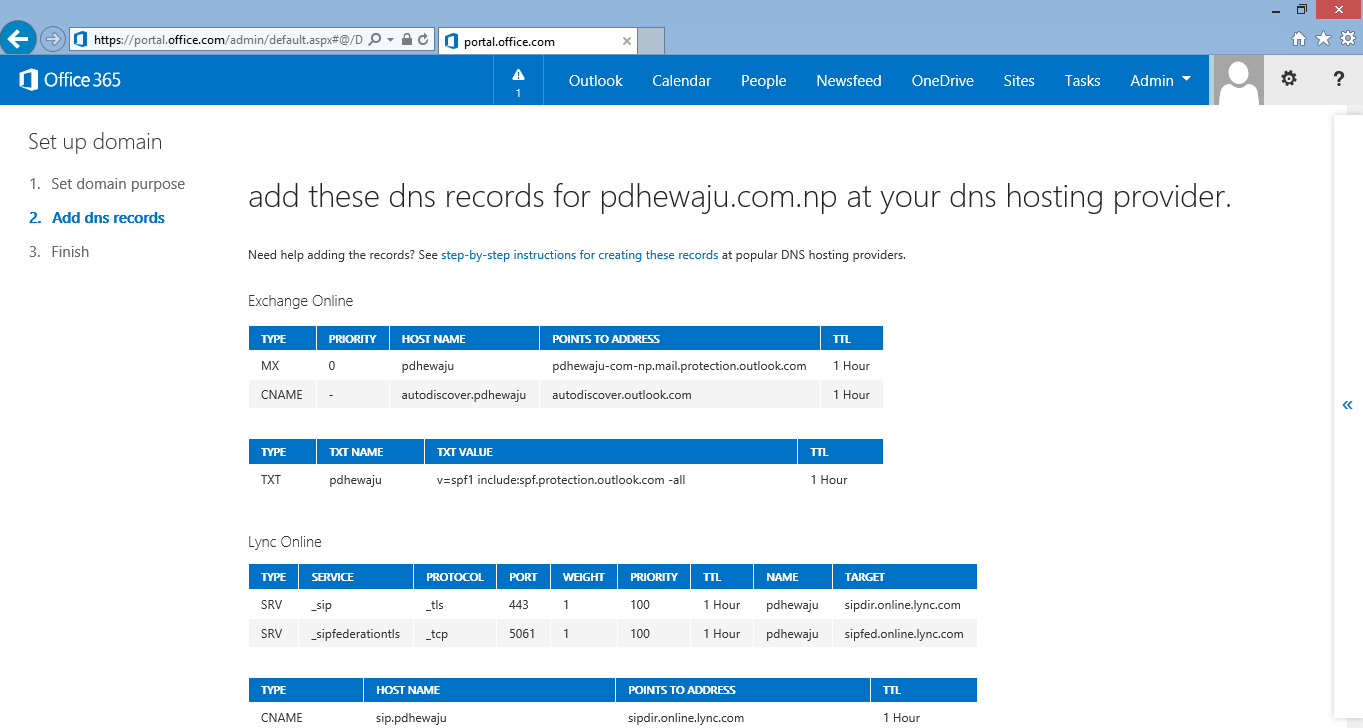Close the portal.office.com tab
Image resolution: width=1363 pixels, height=728 pixels.
(627, 41)
